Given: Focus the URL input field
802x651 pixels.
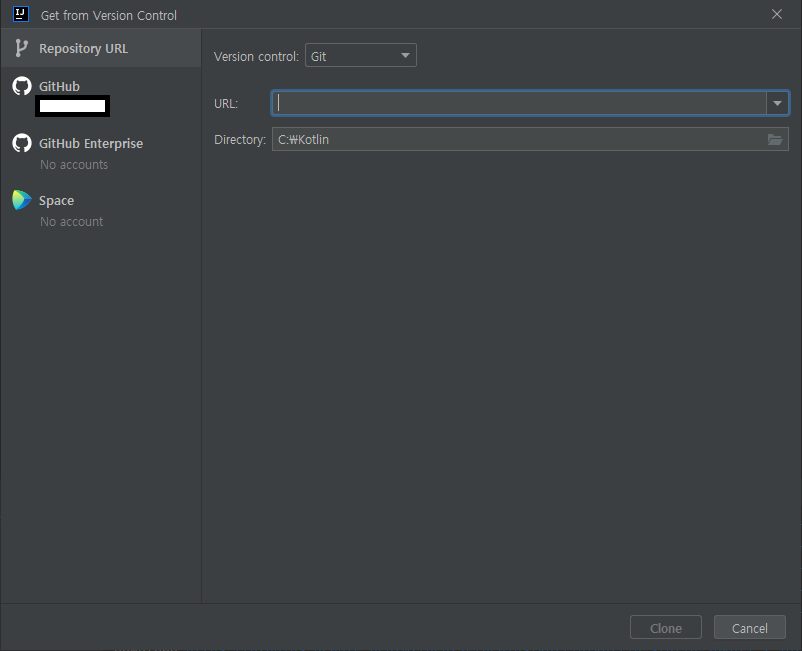Looking at the screenshot, I should tap(519, 103).
